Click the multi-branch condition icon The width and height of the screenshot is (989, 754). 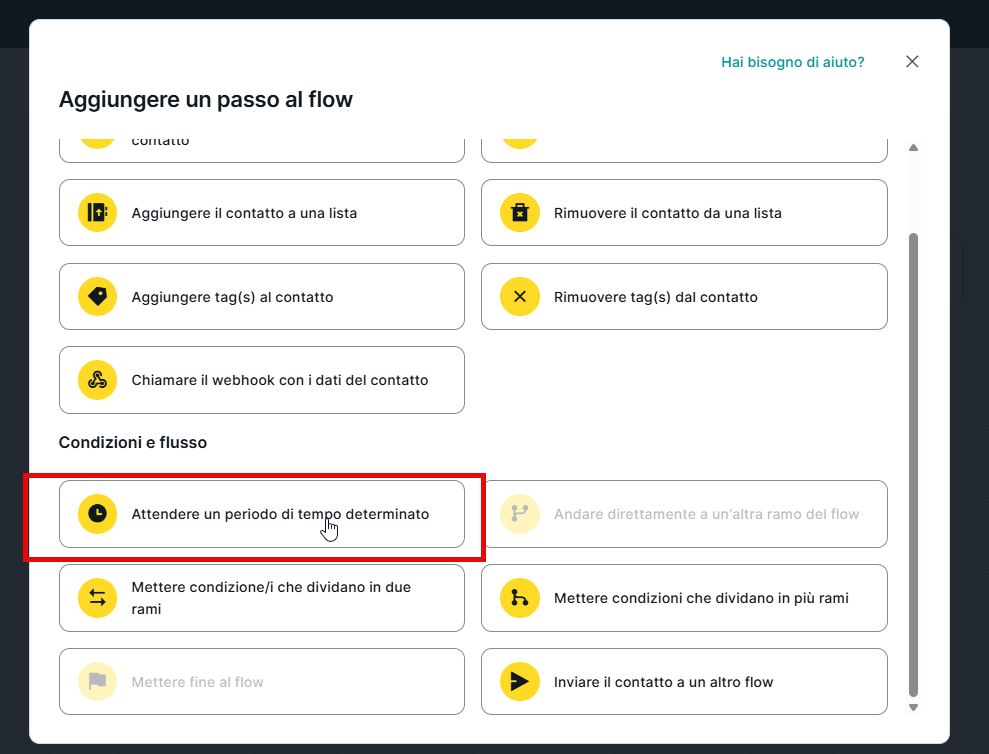point(519,598)
